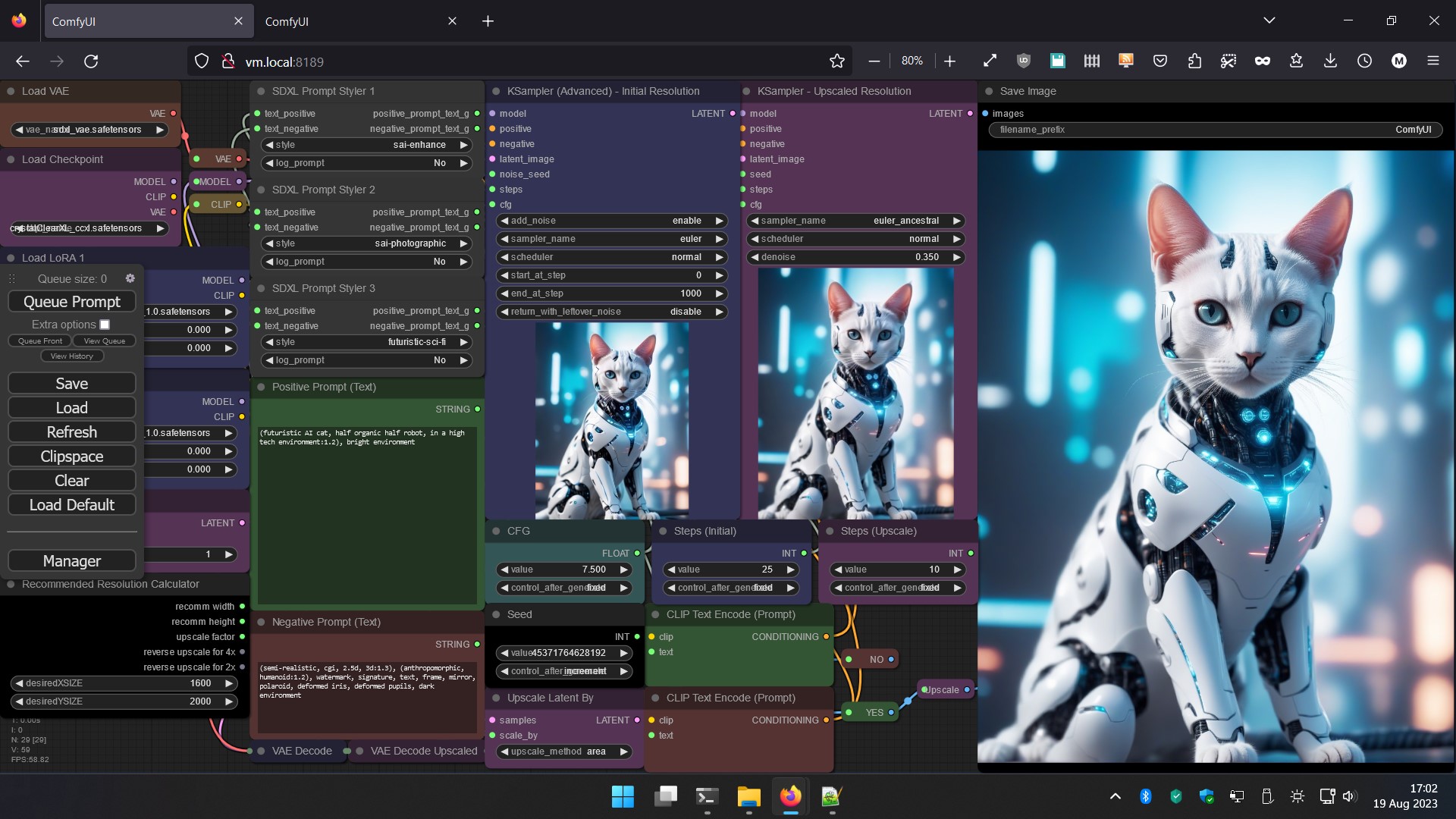Click the Save workflow button

(x=72, y=384)
